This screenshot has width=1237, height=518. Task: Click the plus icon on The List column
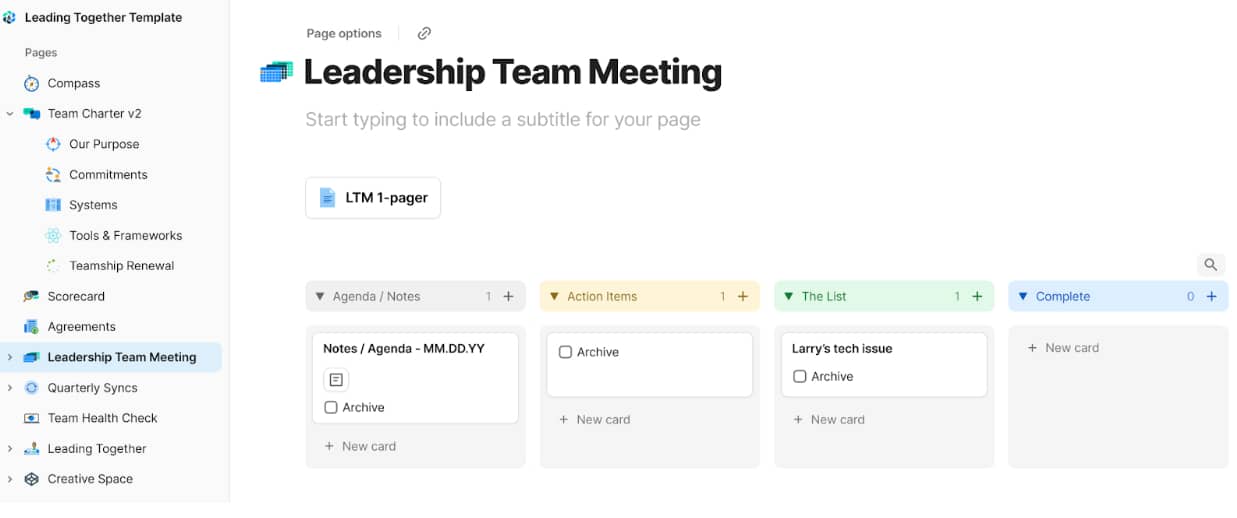click(x=977, y=297)
